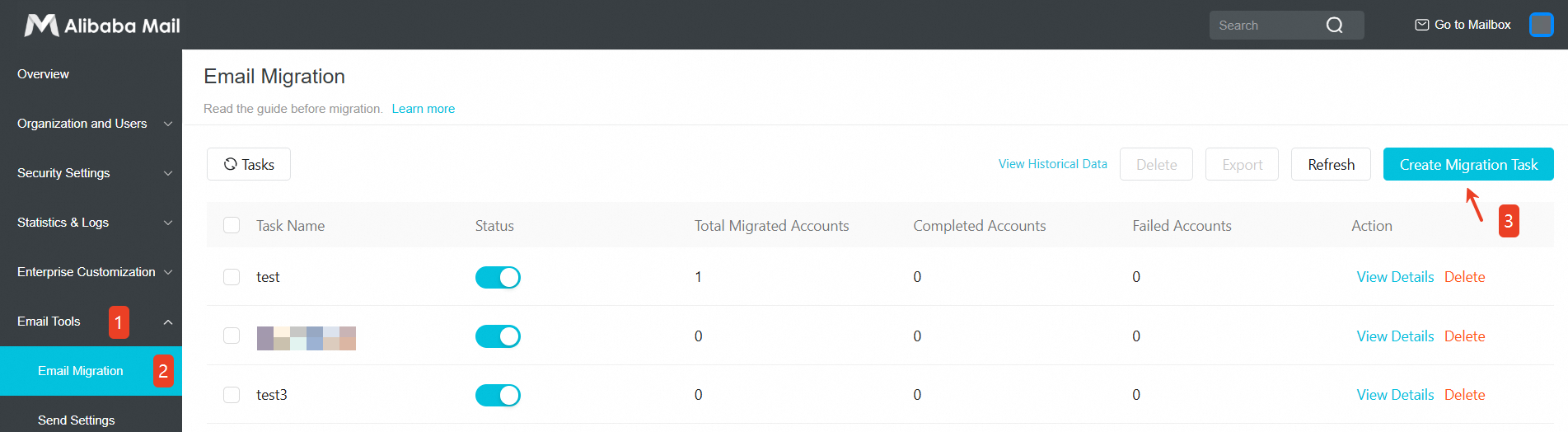Check the box for task 'test3'
Viewport: 1568px width, 432px height.
(x=232, y=395)
